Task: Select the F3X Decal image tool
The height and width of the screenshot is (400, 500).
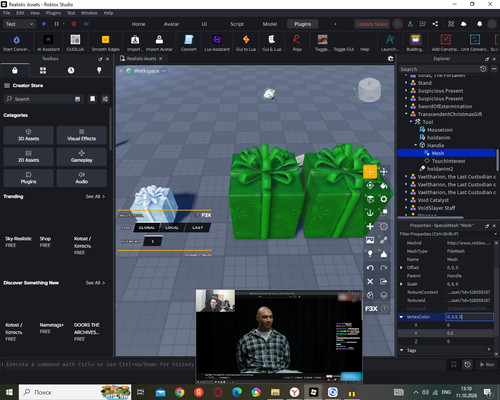Action: point(370,240)
